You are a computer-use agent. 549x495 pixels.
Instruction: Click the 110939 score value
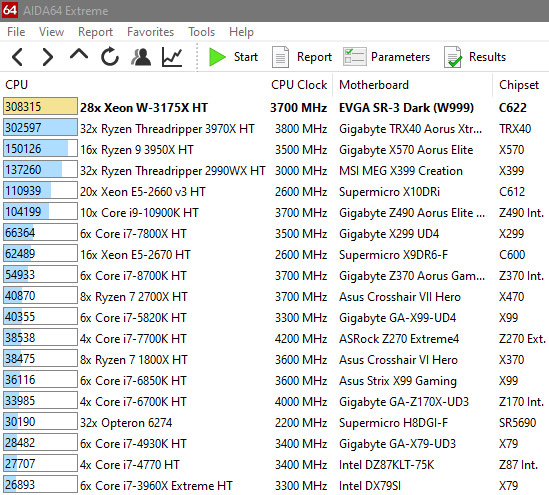[x=23, y=190]
